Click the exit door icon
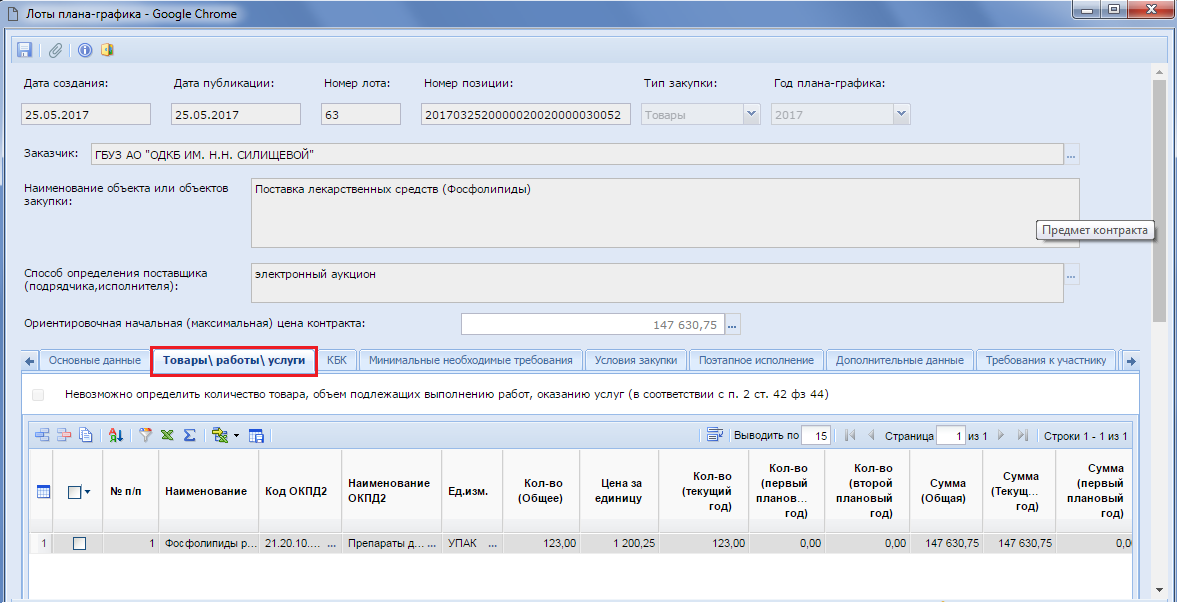Image resolution: width=1177 pixels, height=603 pixels. pyautogui.click(x=107, y=50)
